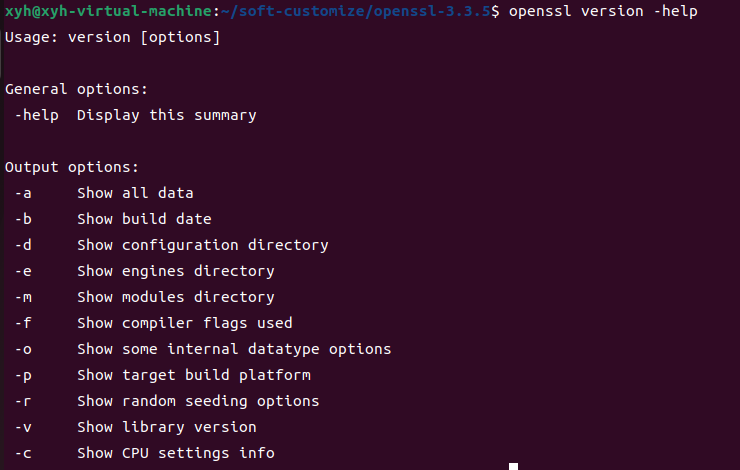Click the "Show target build platform" line
740x470 pixels.
(x=193, y=375)
